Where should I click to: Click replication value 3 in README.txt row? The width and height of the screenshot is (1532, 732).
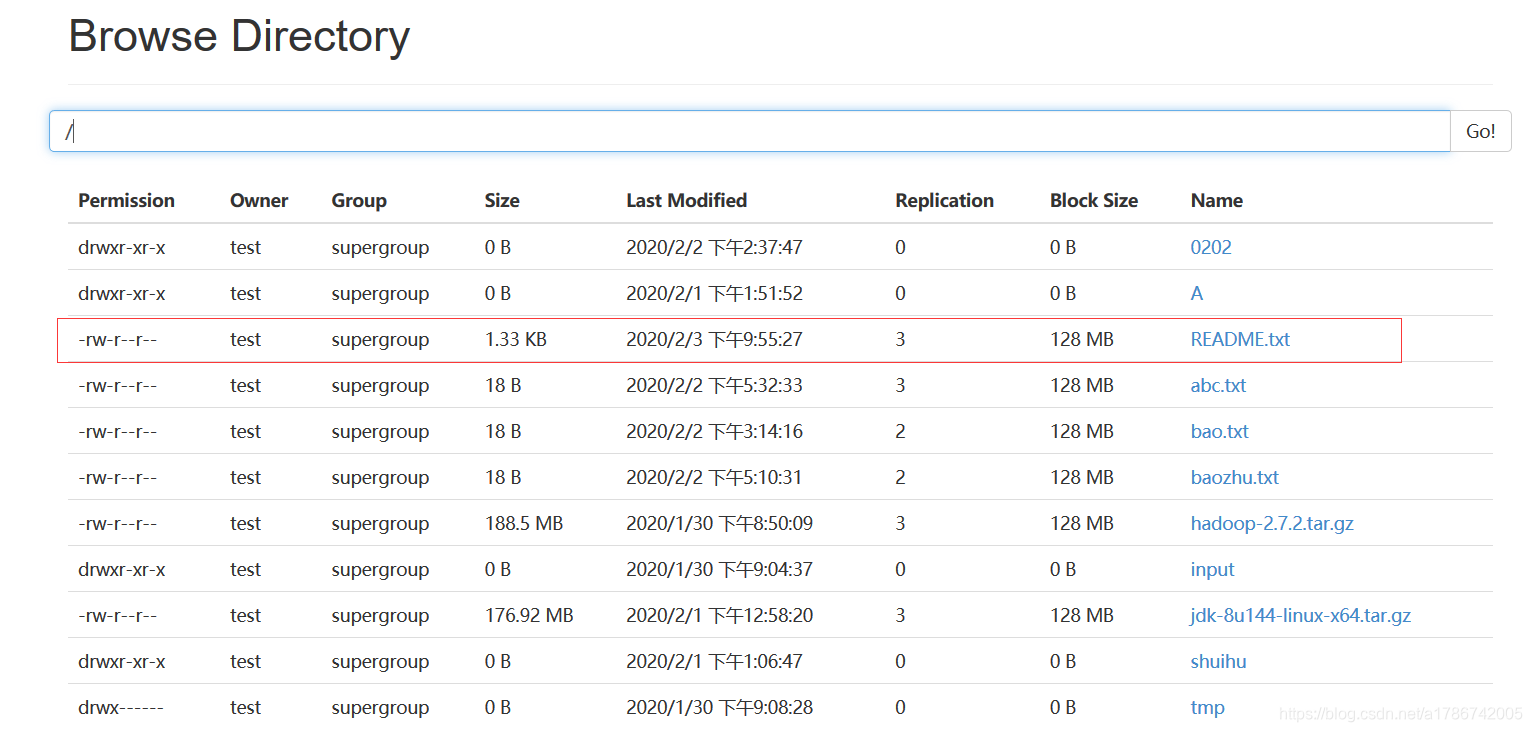pos(900,339)
